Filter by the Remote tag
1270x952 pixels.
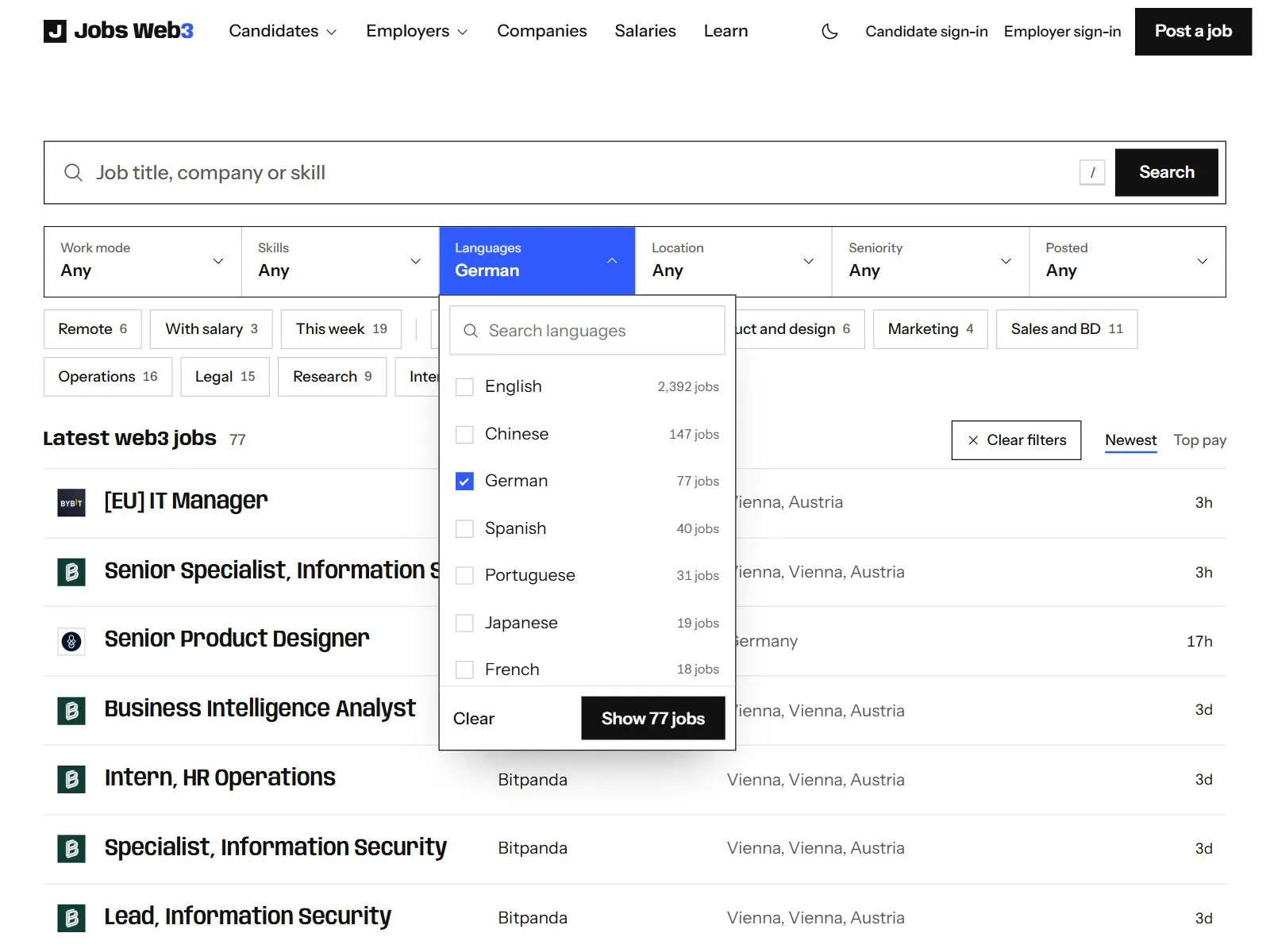point(93,329)
